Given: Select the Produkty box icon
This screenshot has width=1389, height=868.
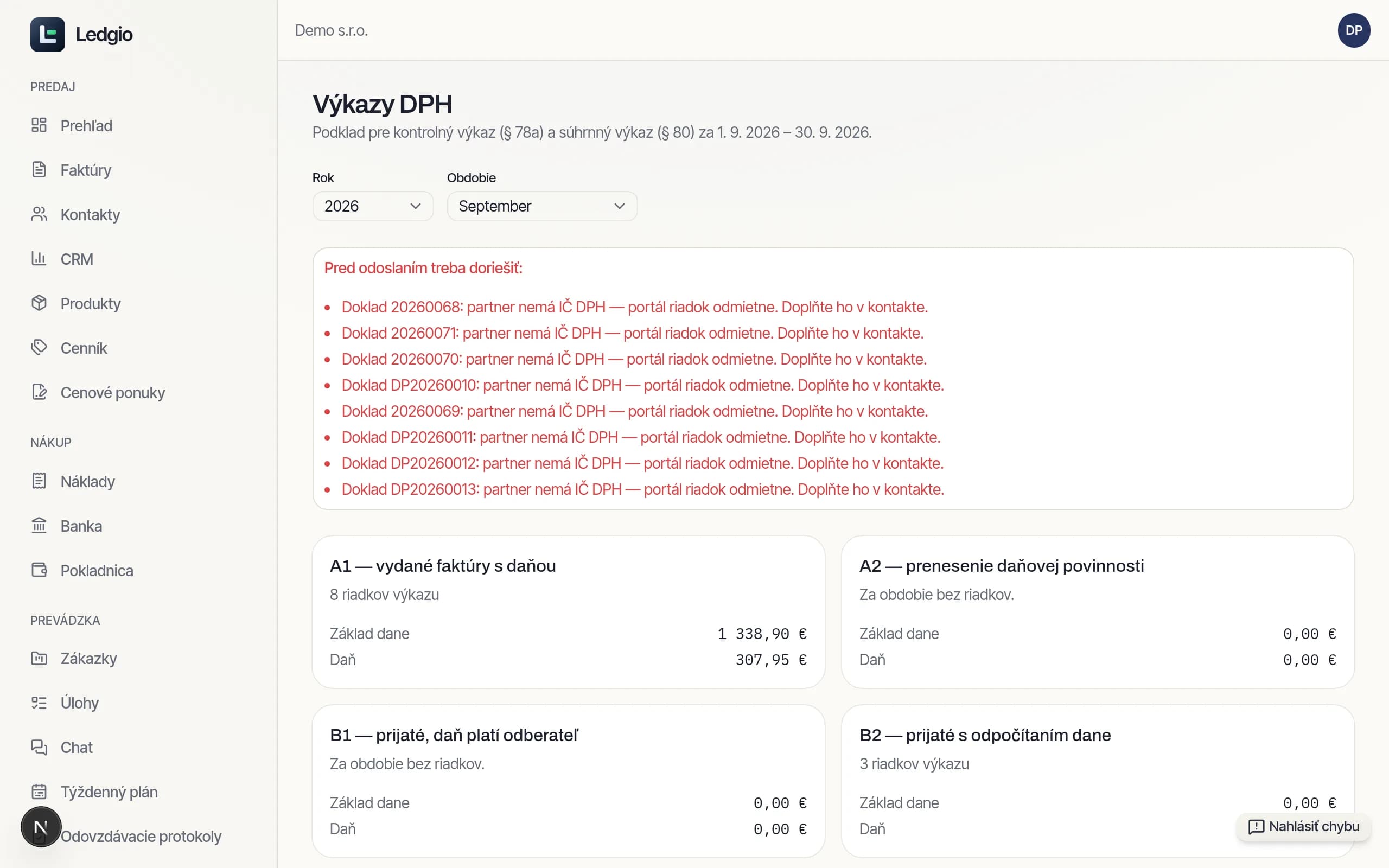Looking at the screenshot, I should (x=39, y=303).
